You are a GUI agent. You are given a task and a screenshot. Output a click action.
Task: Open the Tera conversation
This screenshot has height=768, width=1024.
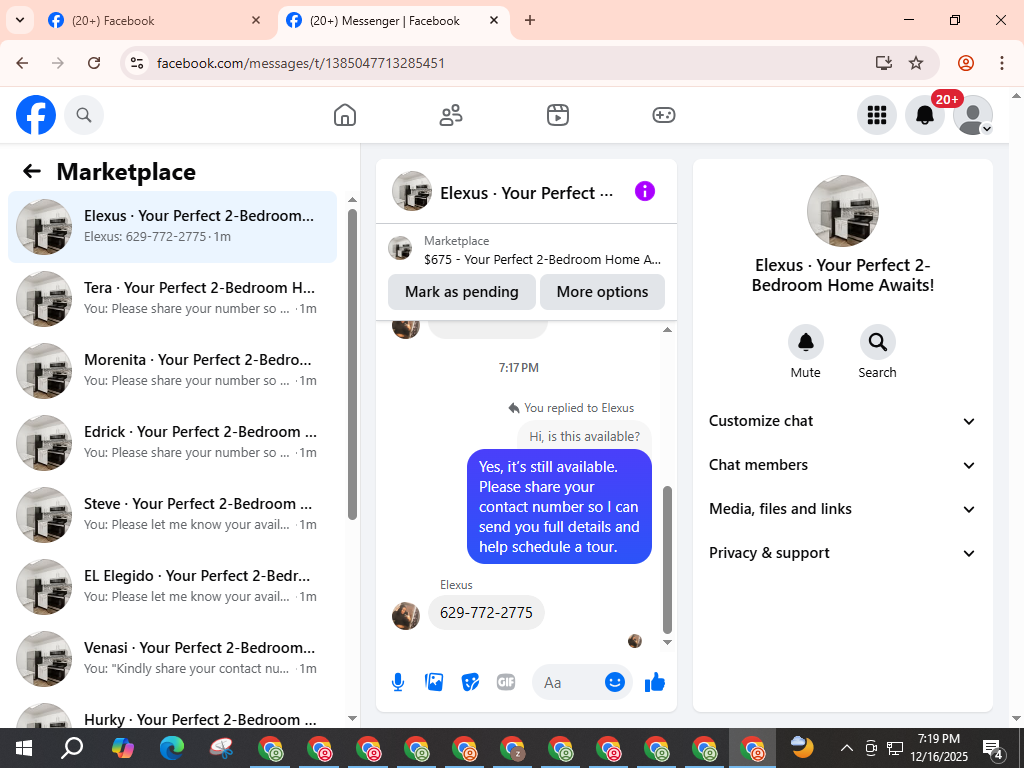[x=172, y=298]
